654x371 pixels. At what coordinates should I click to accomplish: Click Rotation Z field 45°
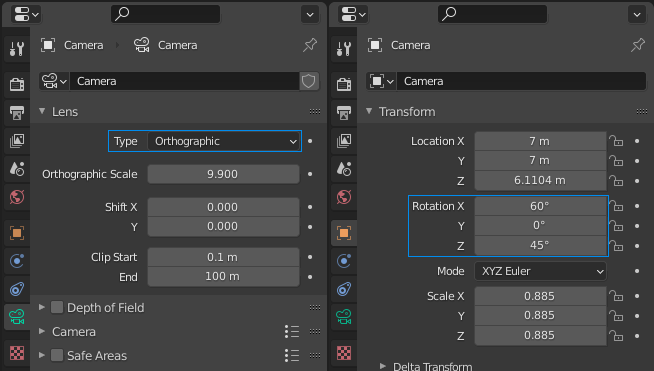point(541,245)
